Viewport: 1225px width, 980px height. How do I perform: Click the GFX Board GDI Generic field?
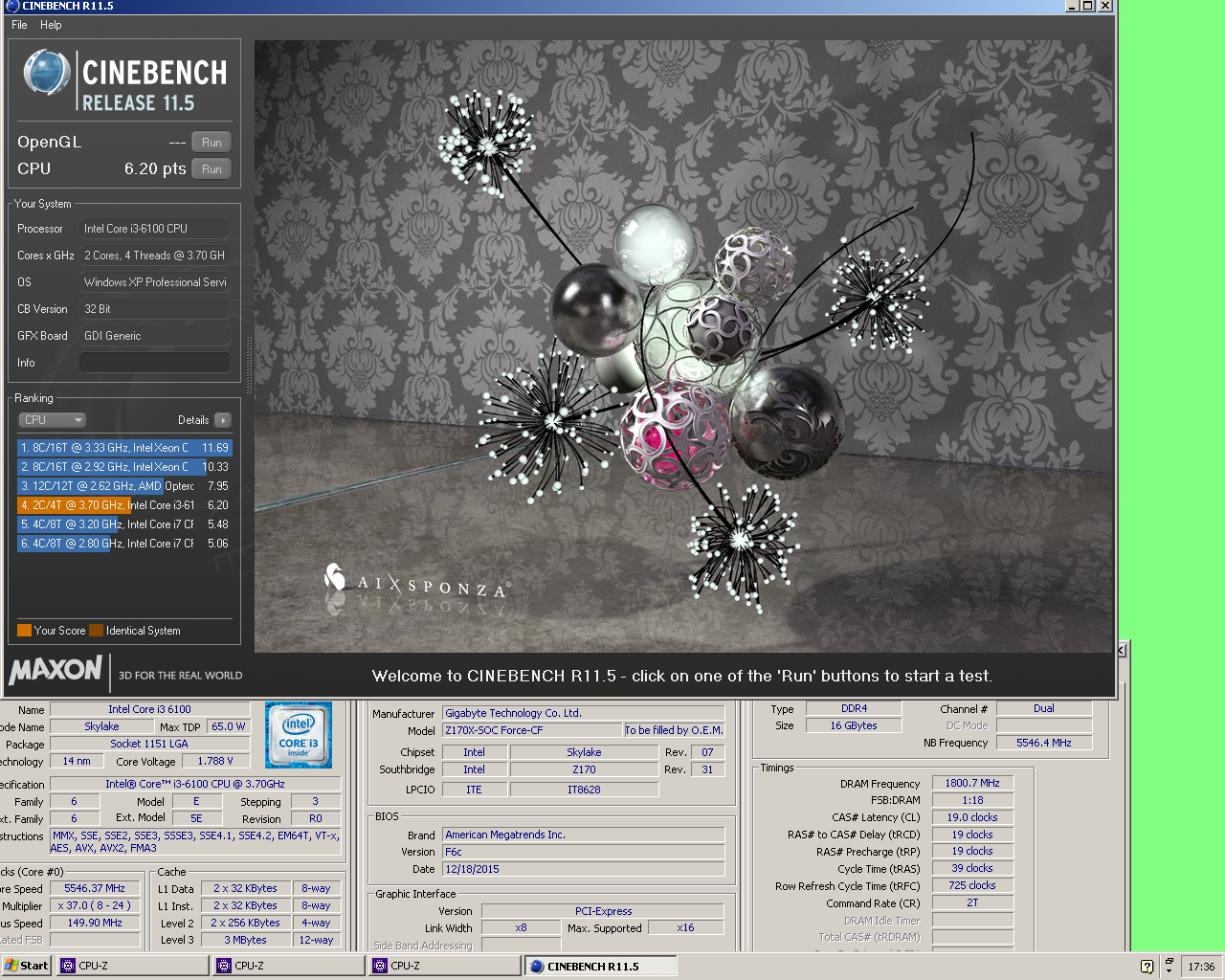tap(155, 336)
